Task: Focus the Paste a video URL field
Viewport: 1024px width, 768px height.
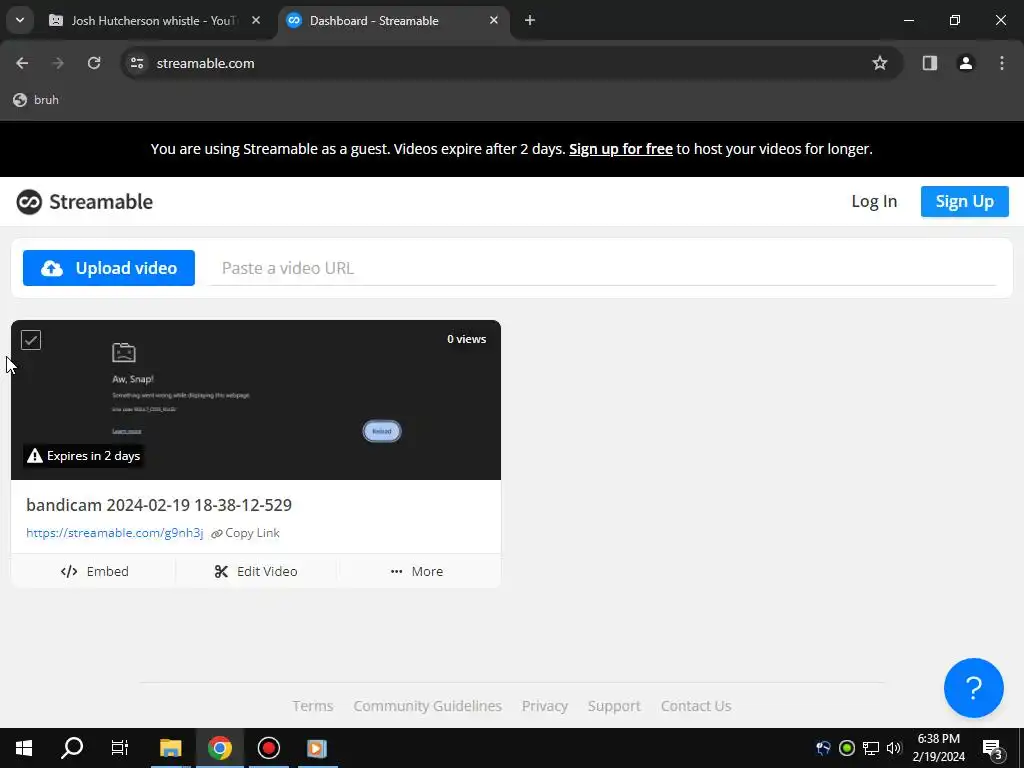Action: 603,268
